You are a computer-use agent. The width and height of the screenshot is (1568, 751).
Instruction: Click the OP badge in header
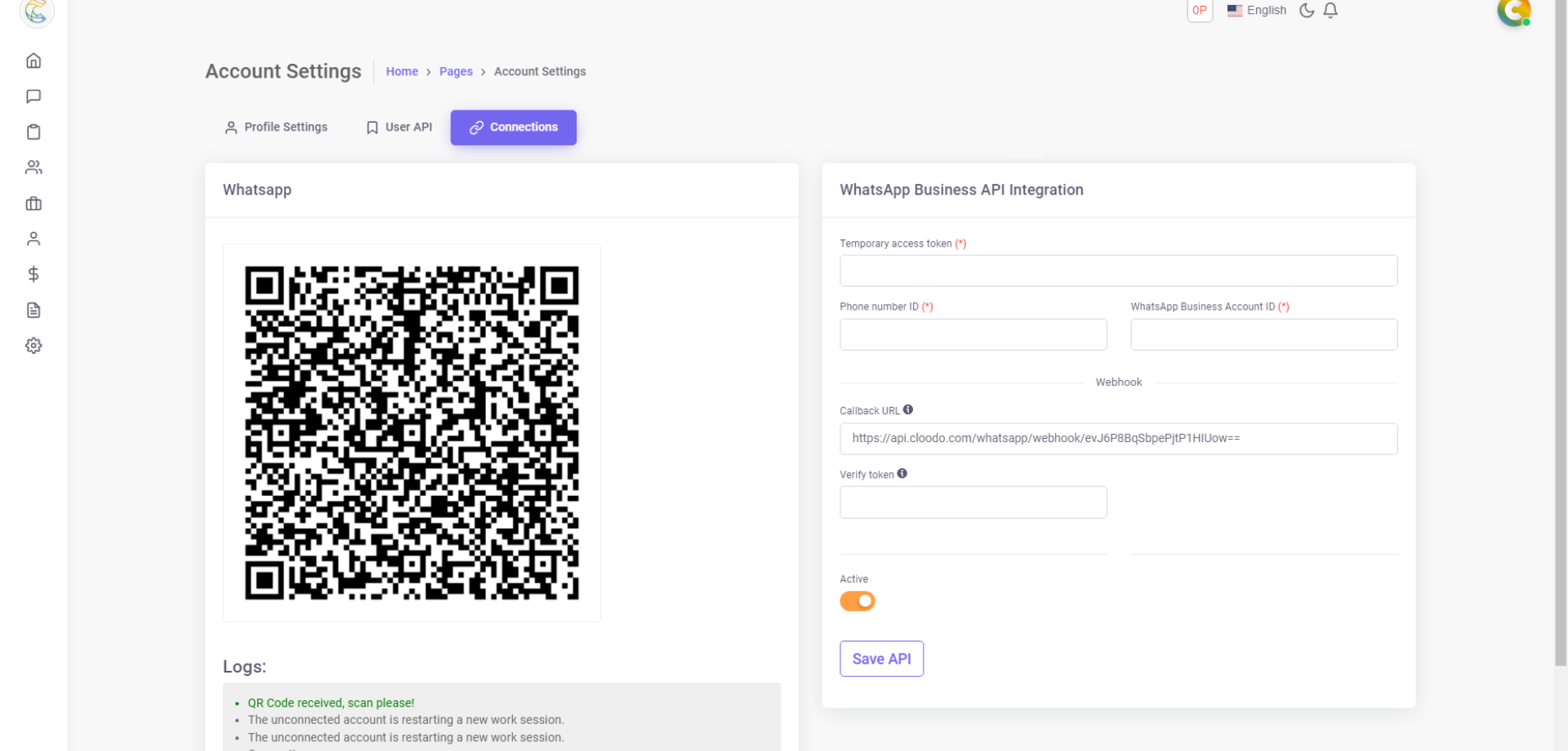(x=1200, y=11)
